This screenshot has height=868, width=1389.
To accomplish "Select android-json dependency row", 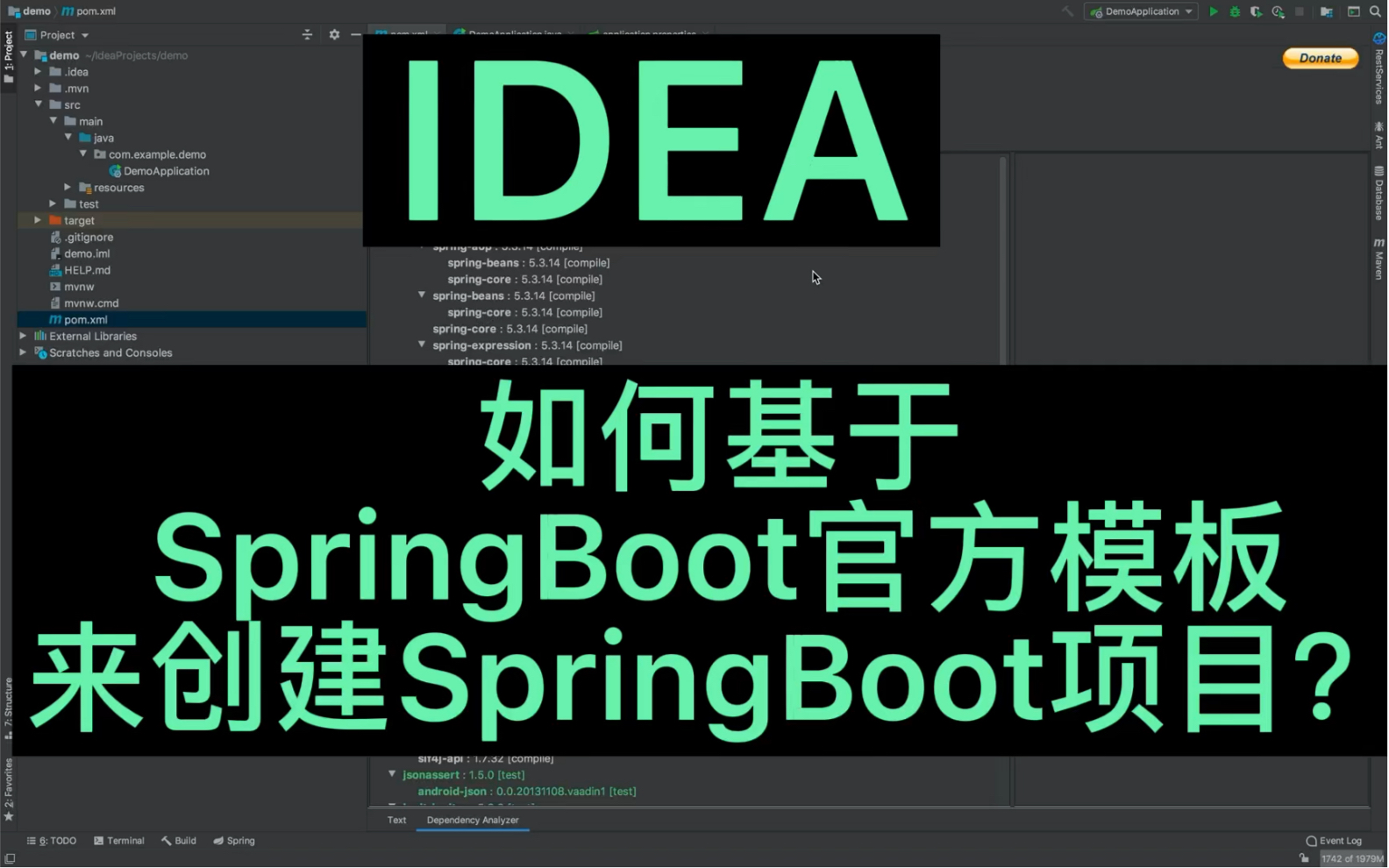I will point(527,791).
